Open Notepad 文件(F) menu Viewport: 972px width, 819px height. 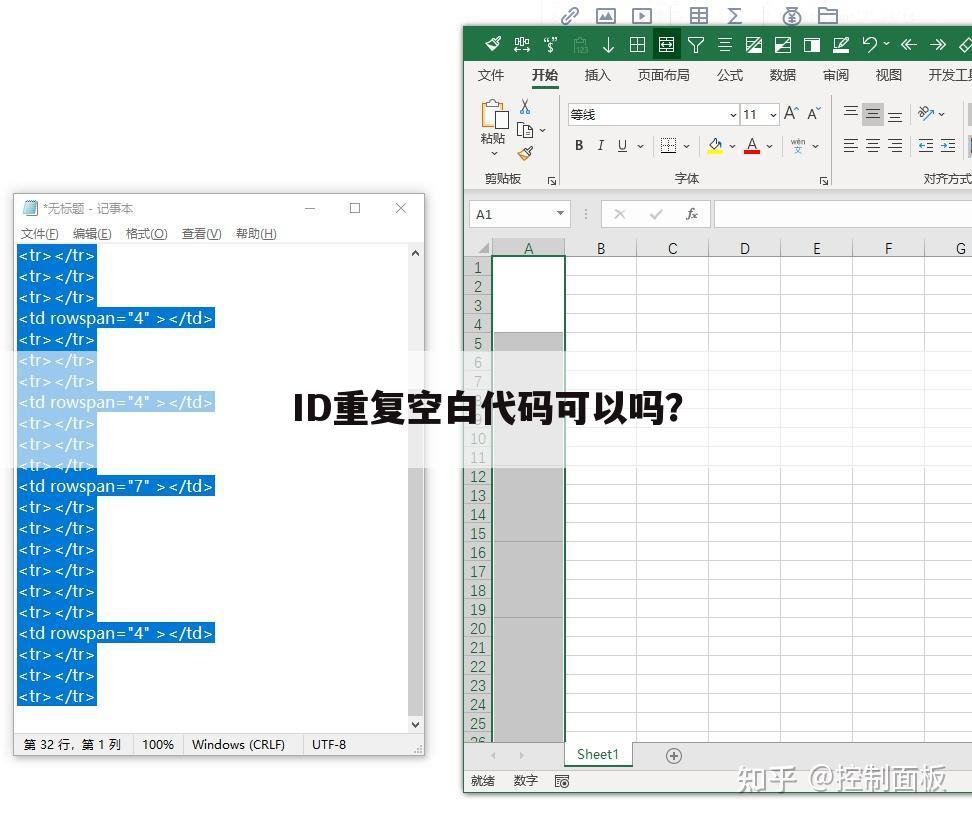[40, 234]
